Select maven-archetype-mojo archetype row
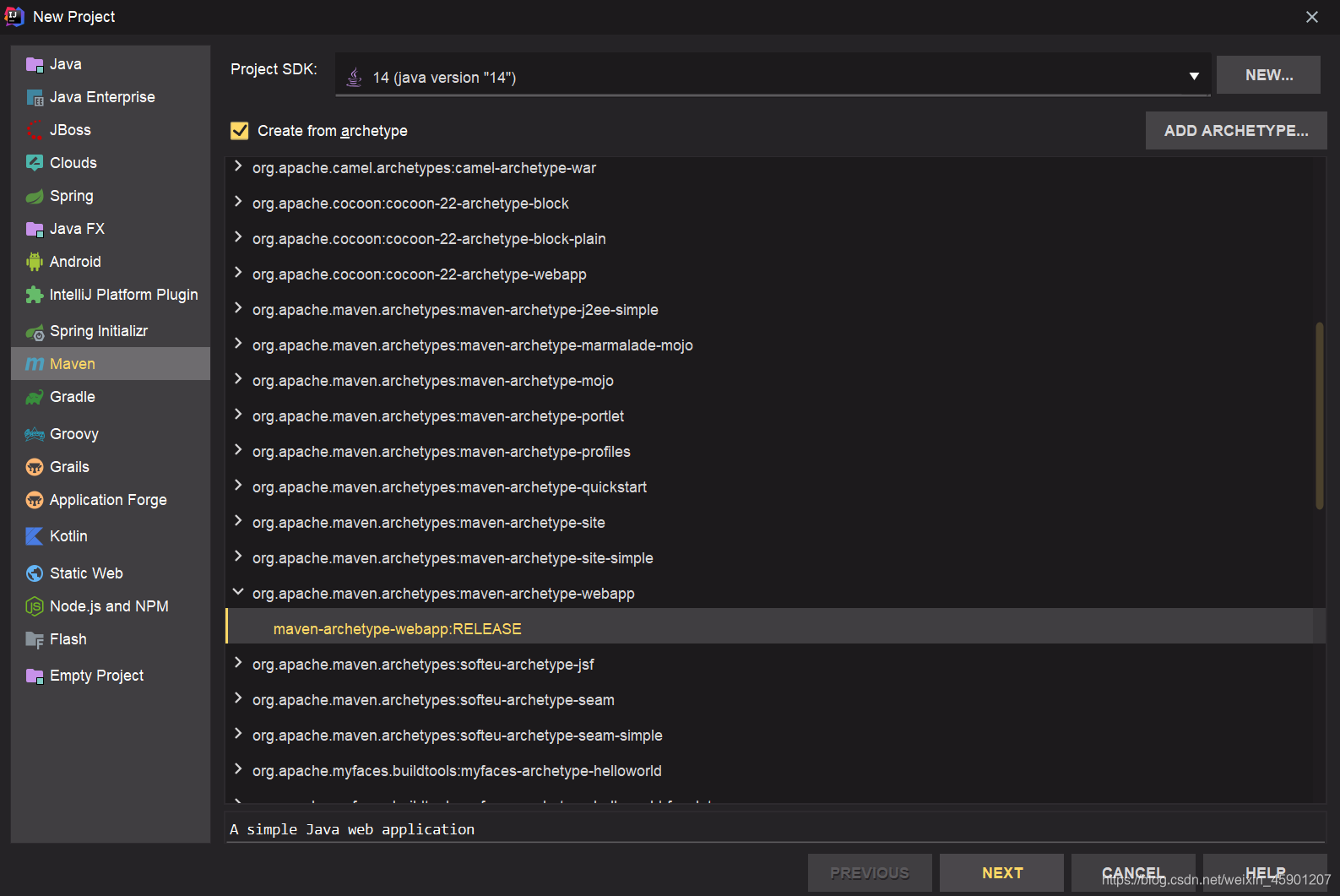This screenshot has height=896, width=1340. [x=775, y=381]
